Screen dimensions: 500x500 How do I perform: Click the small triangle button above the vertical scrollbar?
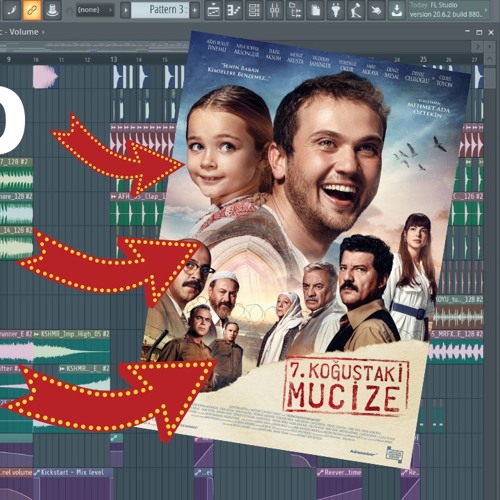490,47
